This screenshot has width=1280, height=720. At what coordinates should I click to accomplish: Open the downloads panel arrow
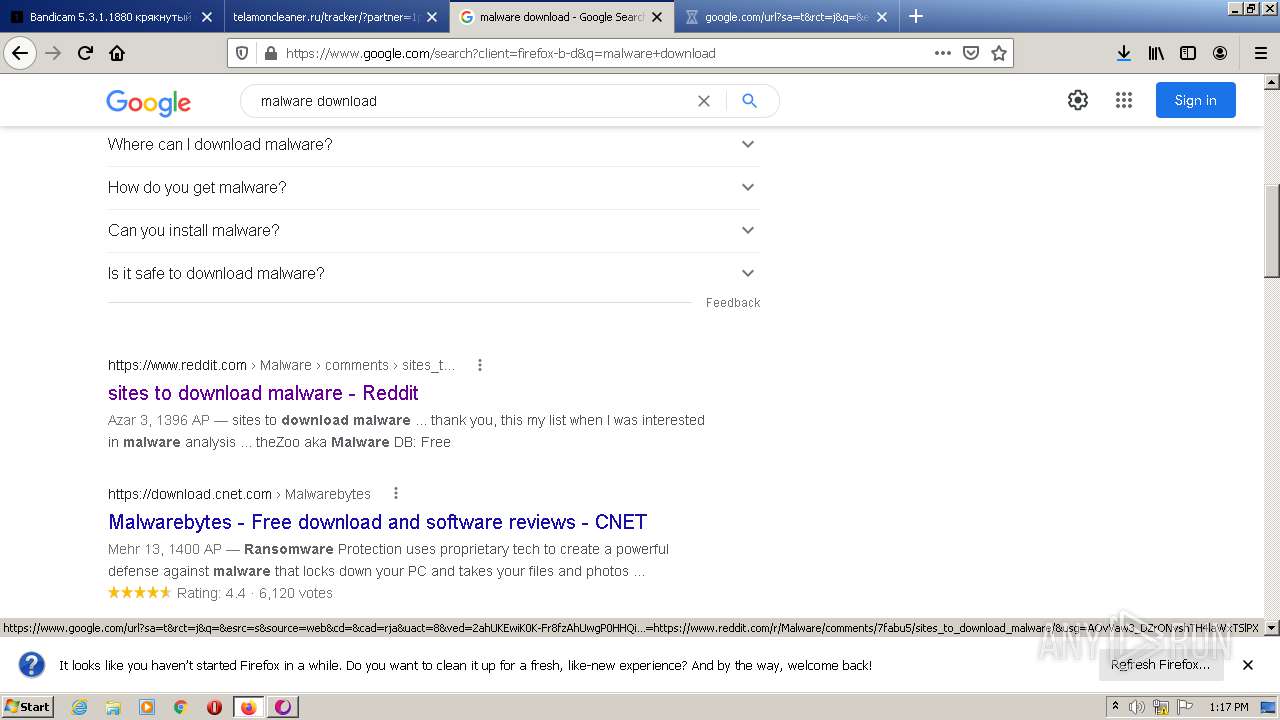[1124, 53]
